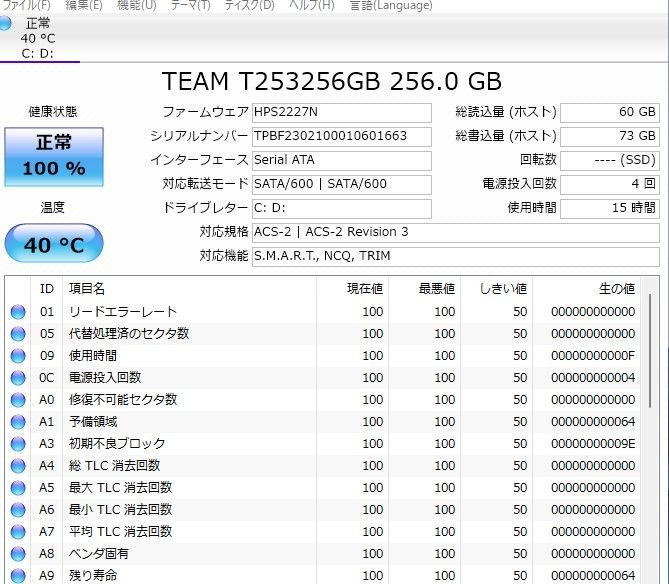Click the status orb for row 01 リードエラーレート
Image resolution: width=669 pixels, height=584 pixels.
[18, 312]
